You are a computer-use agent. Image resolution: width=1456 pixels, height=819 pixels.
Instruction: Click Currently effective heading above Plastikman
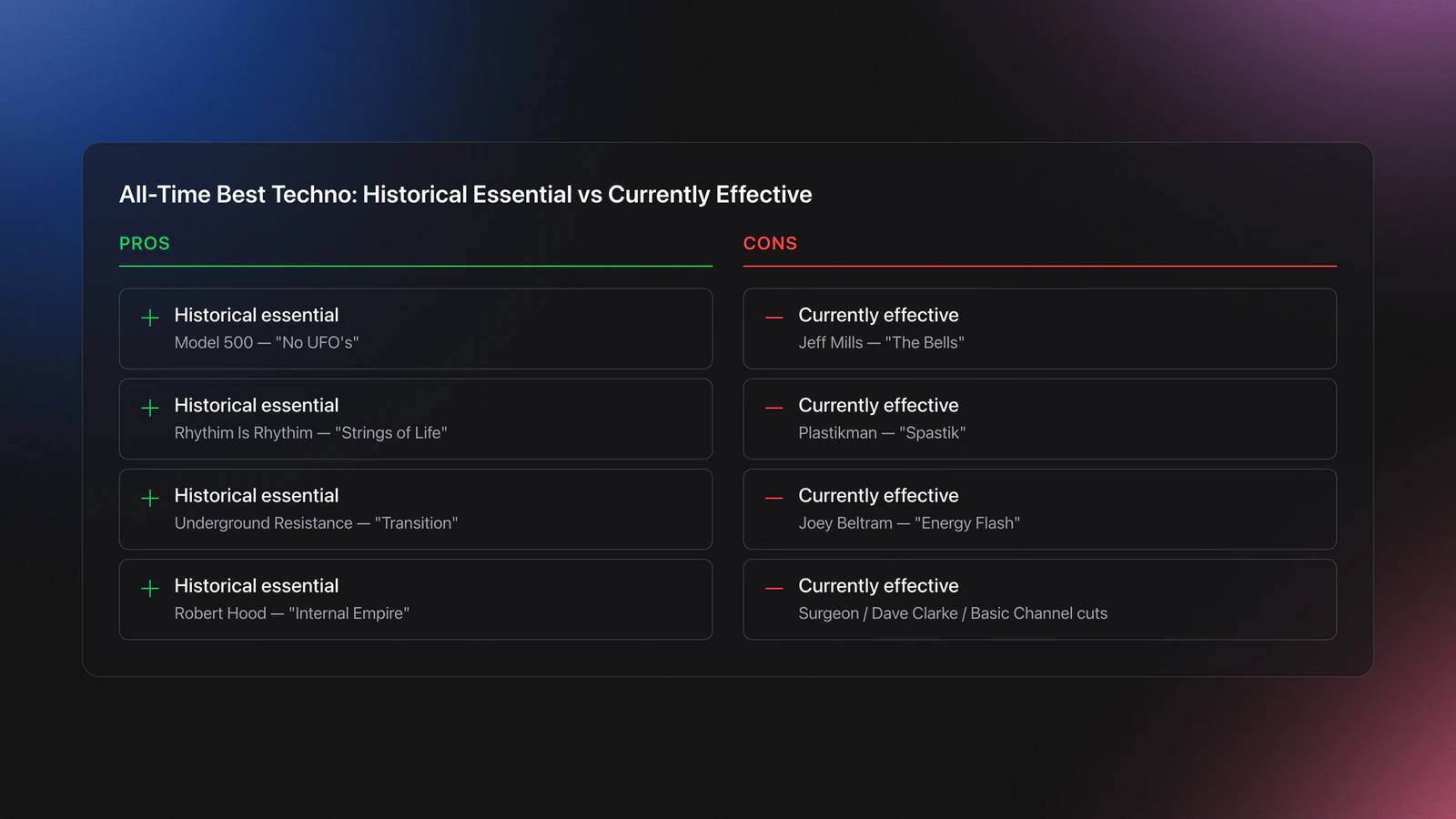[879, 405]
